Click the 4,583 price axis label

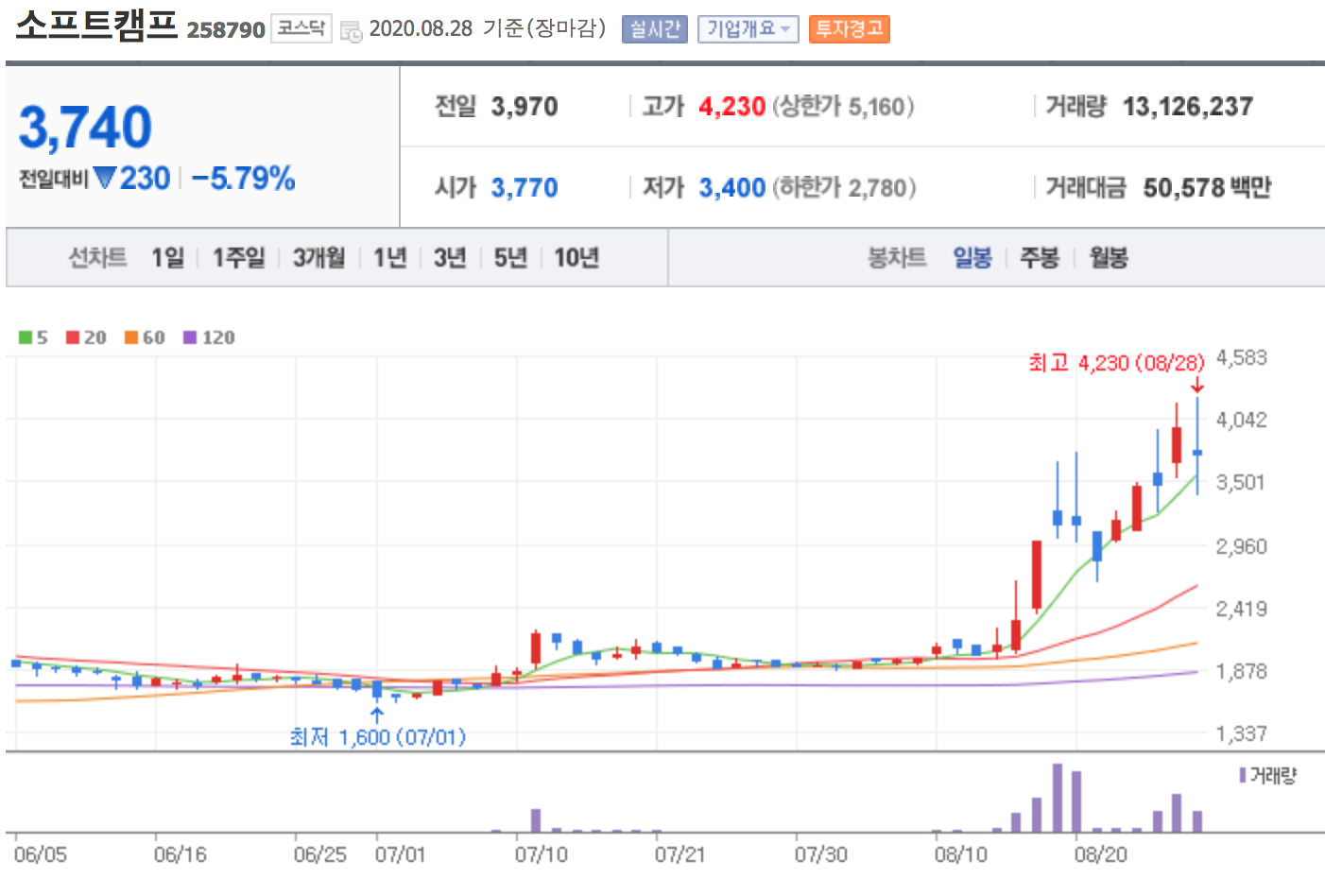click(1242, 358)
